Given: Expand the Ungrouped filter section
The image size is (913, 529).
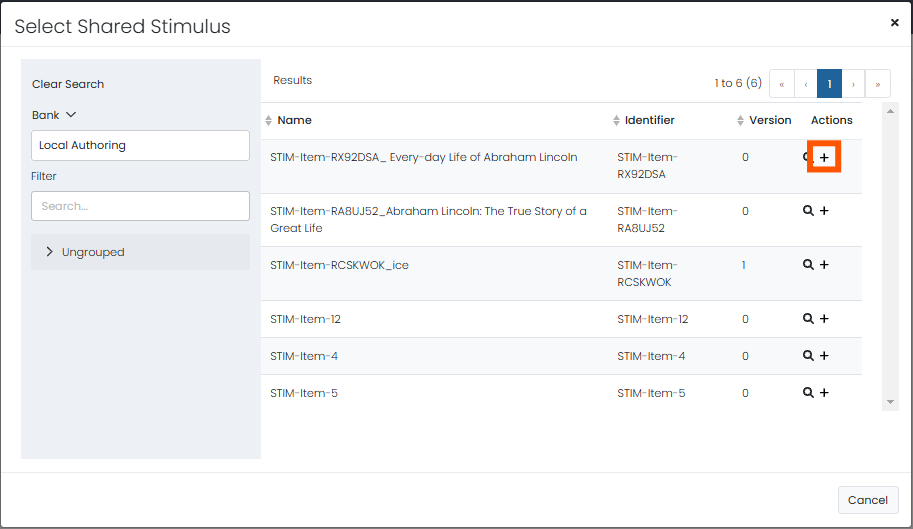Looking at the screenshot, I should [x=140, y=252].
